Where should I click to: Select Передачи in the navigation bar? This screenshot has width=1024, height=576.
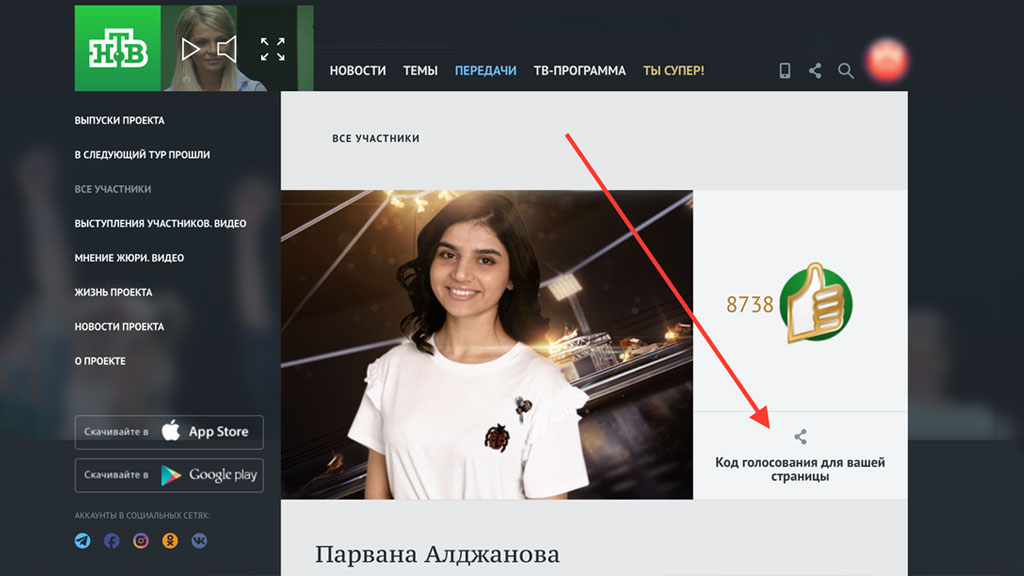(x=485, y=71)
